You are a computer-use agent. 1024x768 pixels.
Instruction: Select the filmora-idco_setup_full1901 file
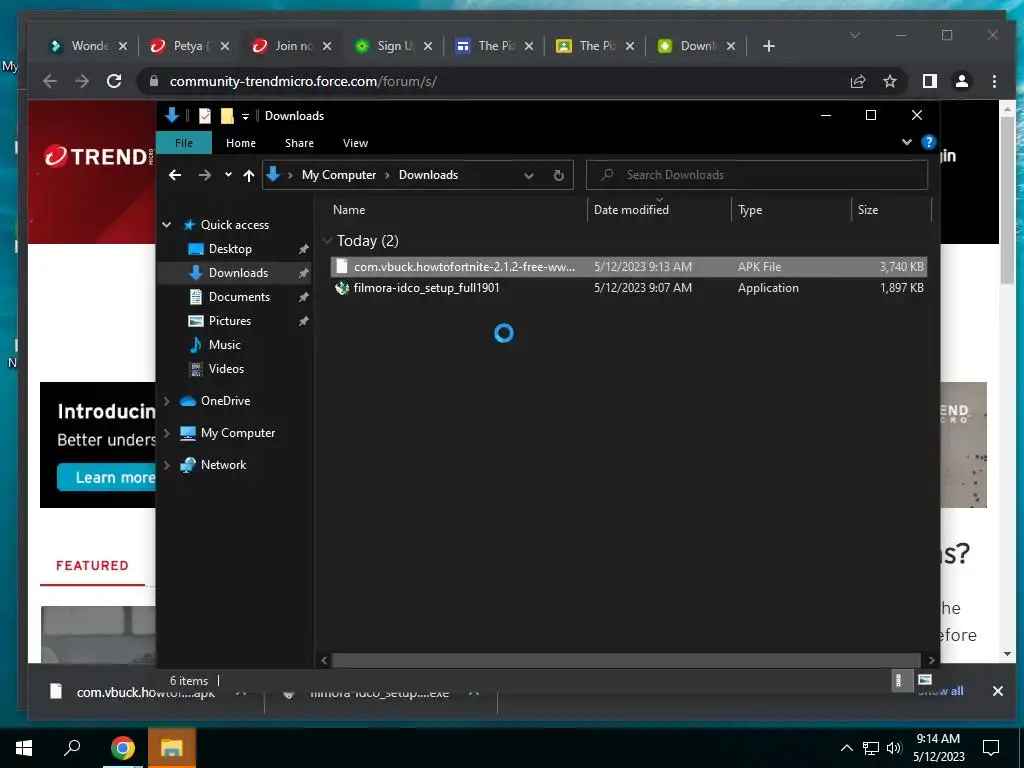[x=628, y=288]
